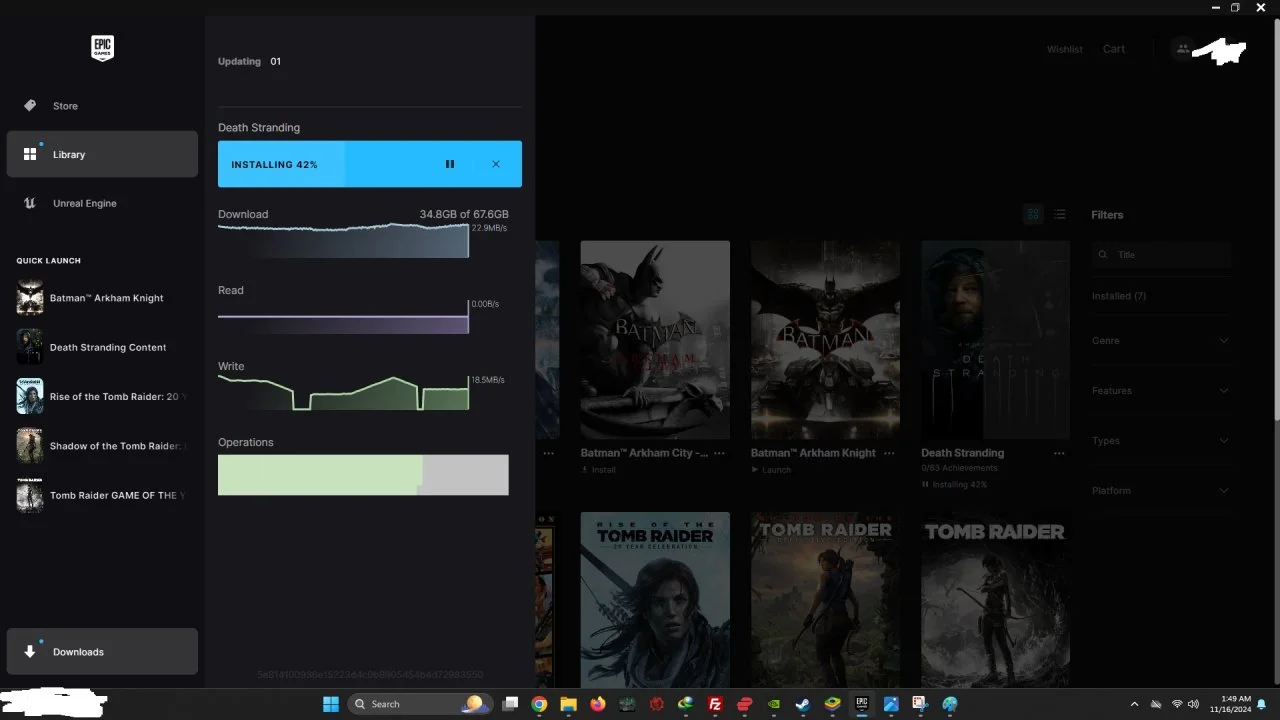Viewport: 1280px width, 720px height.
Task: Click the Epic Games logo
Action: point(102,48)
